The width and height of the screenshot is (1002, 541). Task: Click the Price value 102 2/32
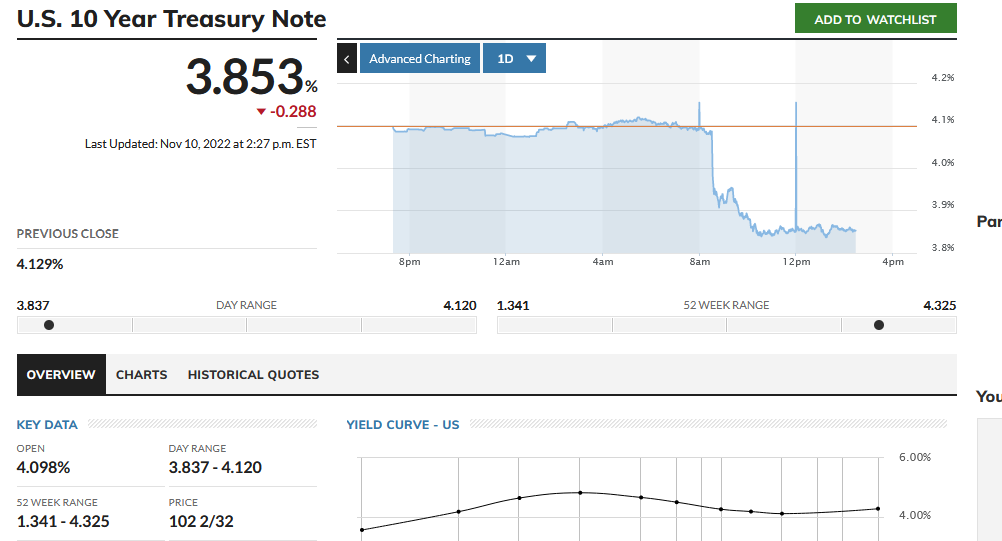201,521
